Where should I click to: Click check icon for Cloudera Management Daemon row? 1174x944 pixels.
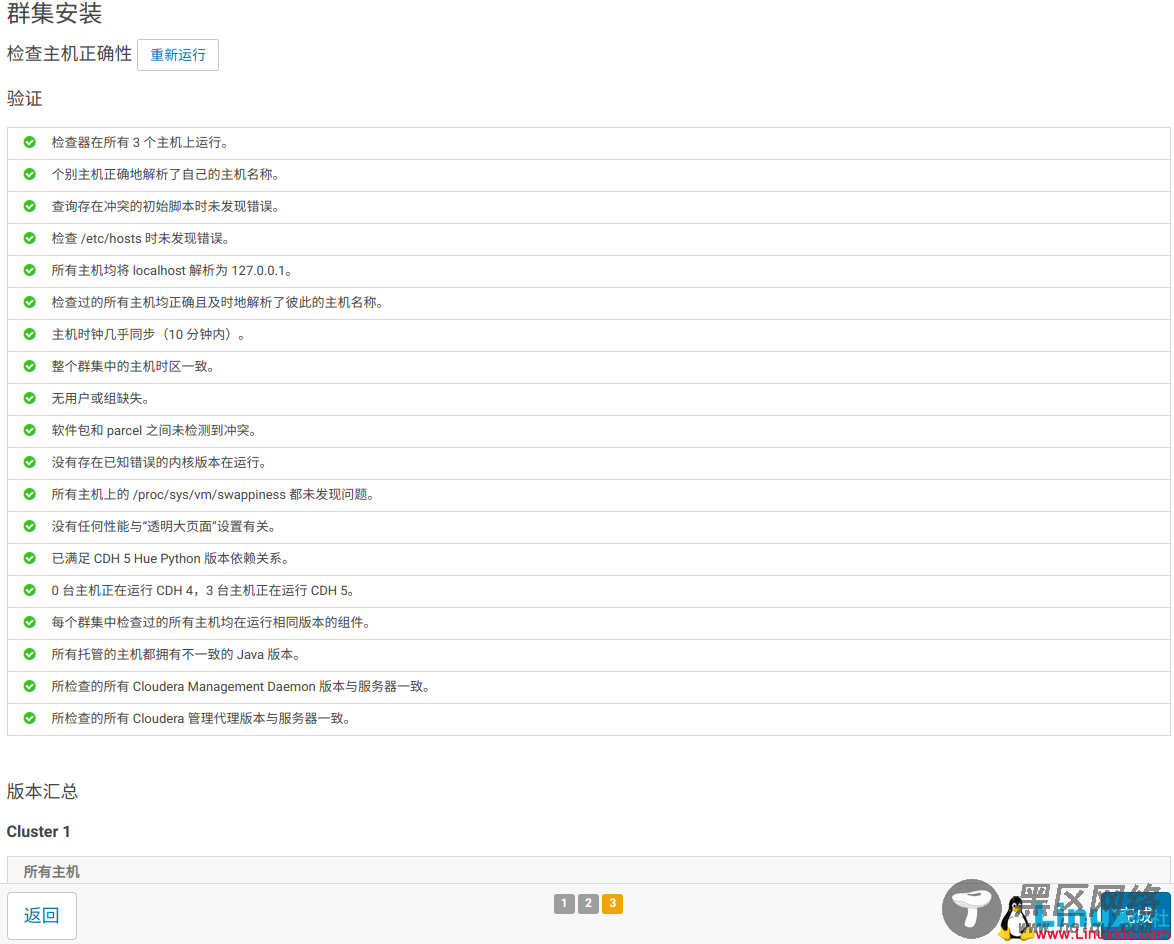coord(29,686)
